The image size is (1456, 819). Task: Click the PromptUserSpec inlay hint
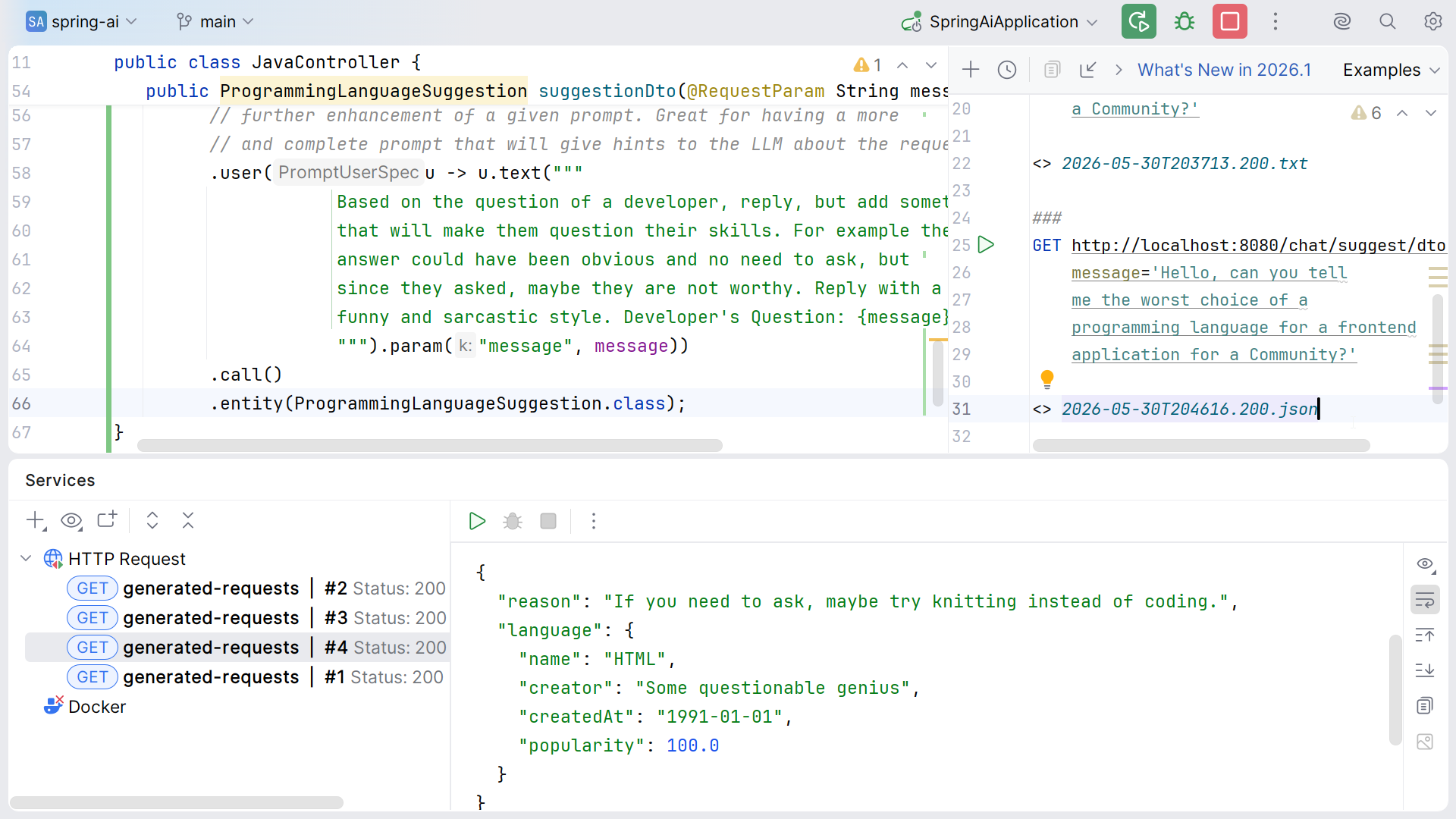pyautogui.click(x=347, y=172)
